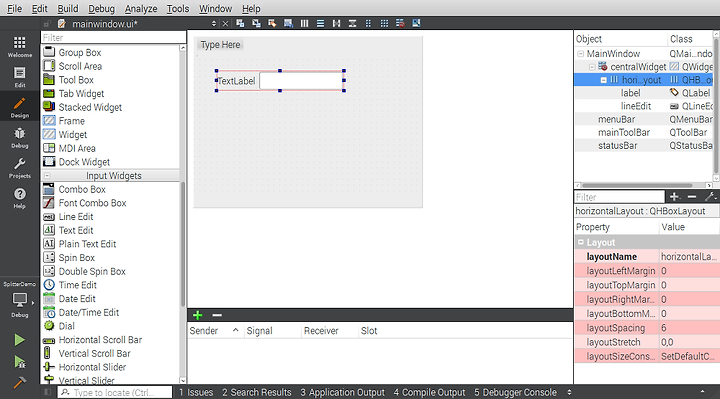Click the property editor Filter field

(x=619, y=197)
